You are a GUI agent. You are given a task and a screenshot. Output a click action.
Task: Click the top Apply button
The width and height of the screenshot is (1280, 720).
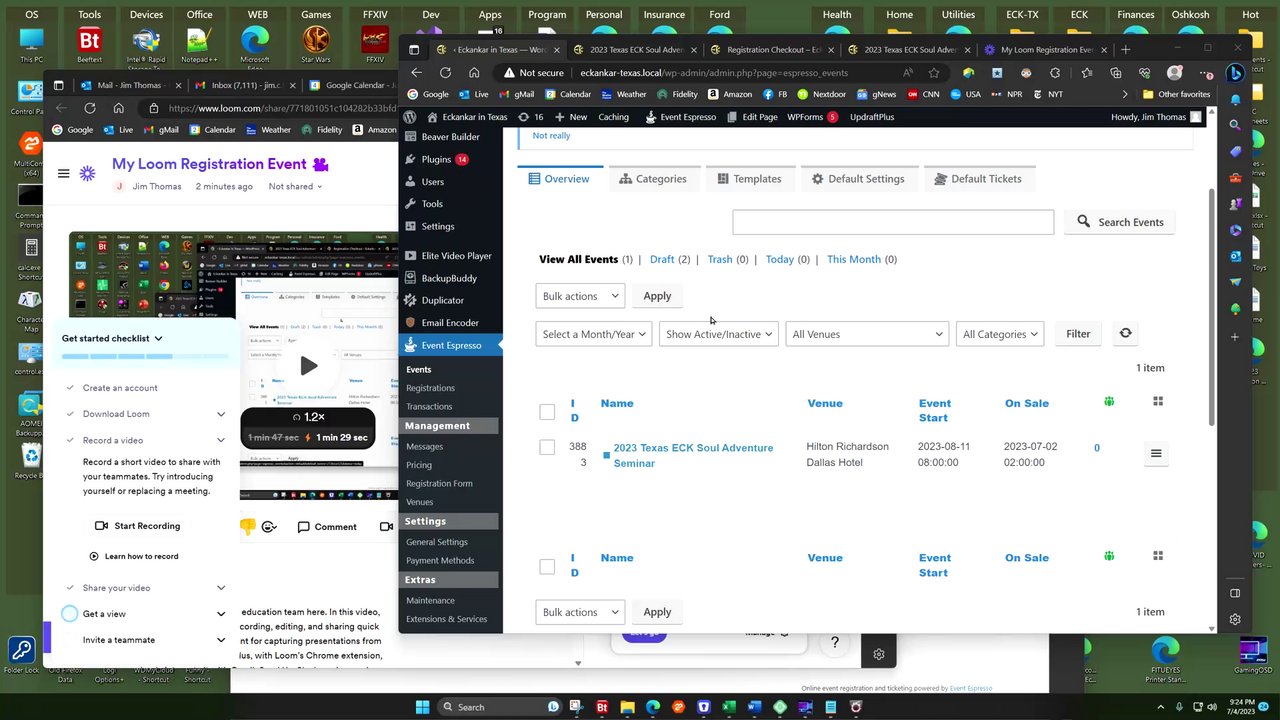[657, 296]
